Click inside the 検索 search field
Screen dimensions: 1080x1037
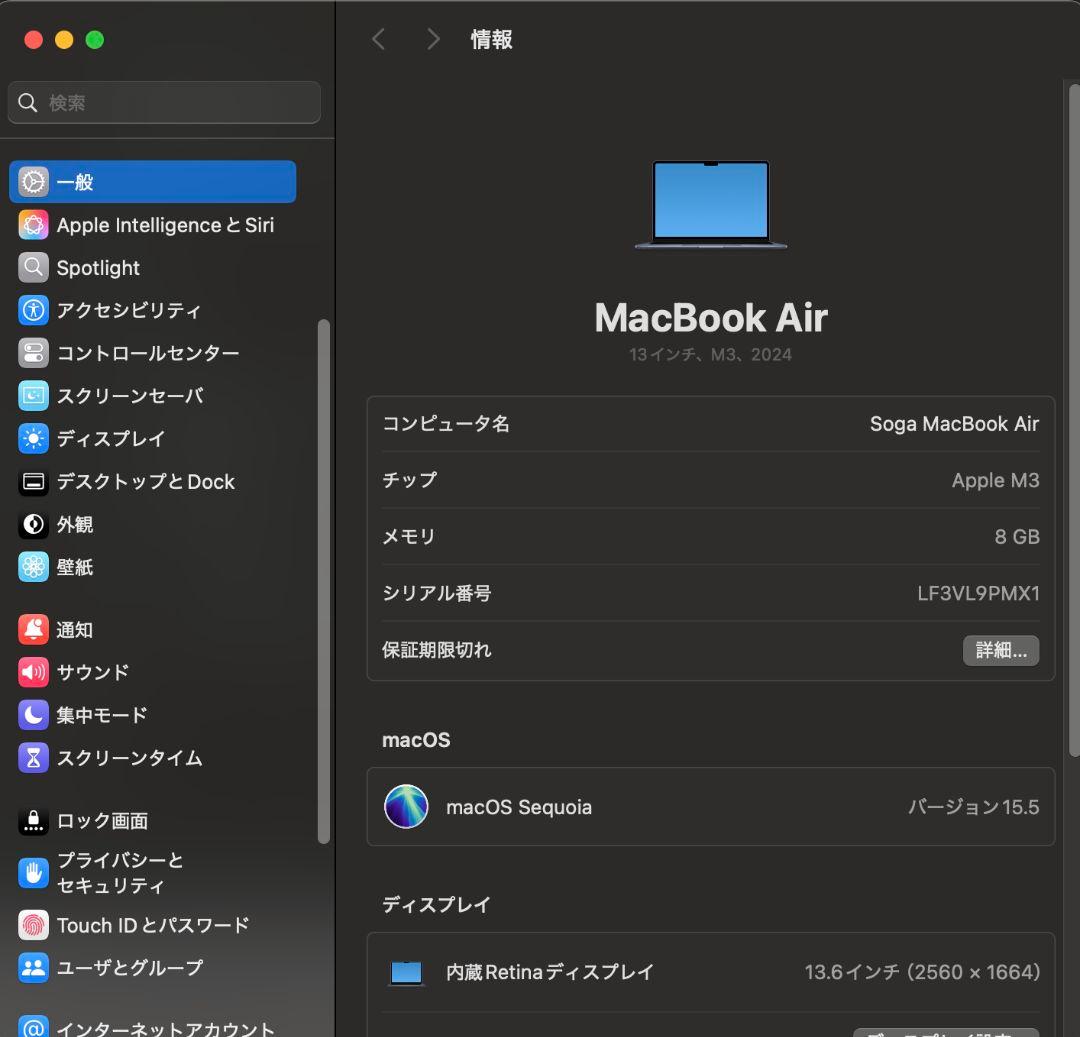(163, 102)
